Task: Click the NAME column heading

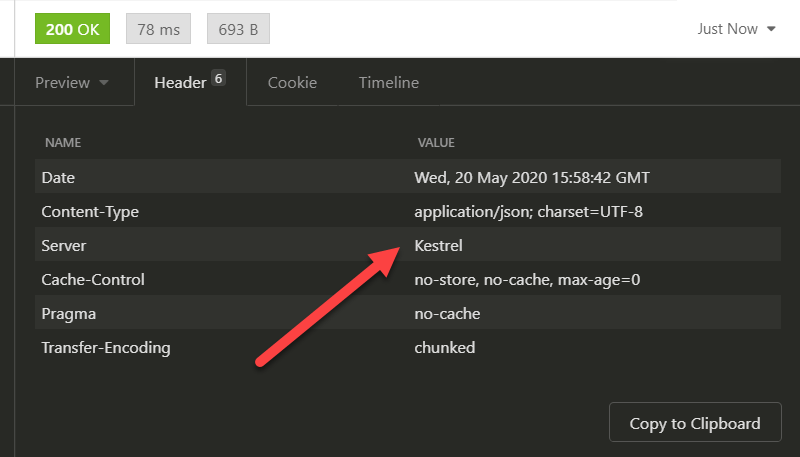Action: point(63,143)
